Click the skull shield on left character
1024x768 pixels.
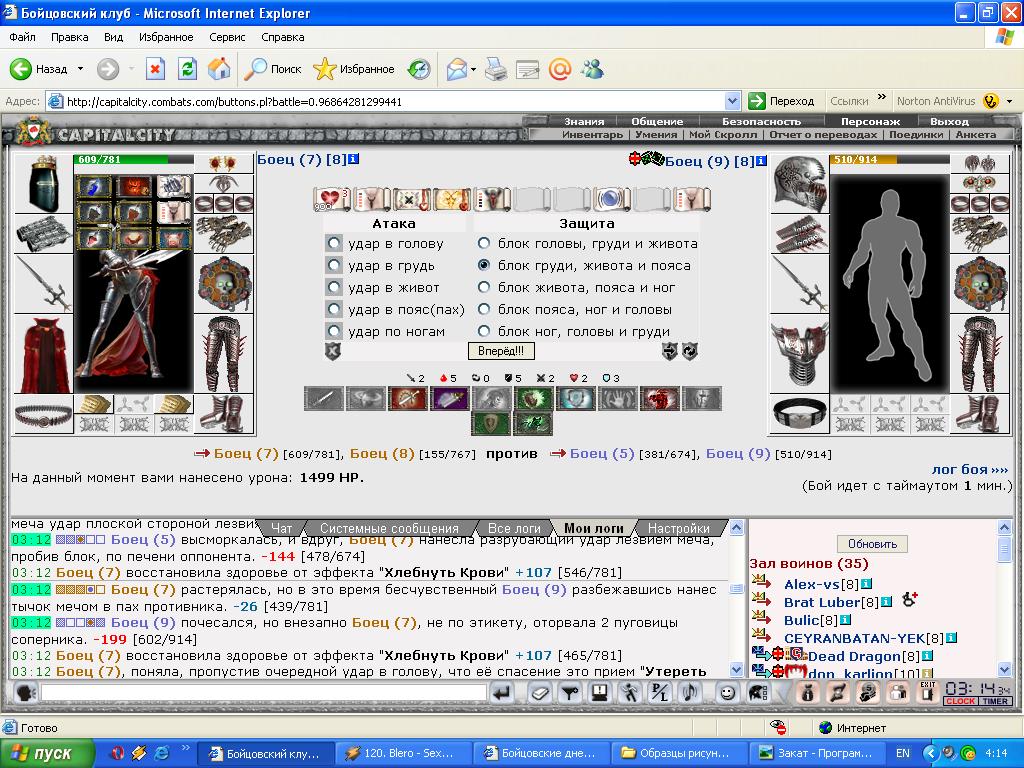coord(223,283)
